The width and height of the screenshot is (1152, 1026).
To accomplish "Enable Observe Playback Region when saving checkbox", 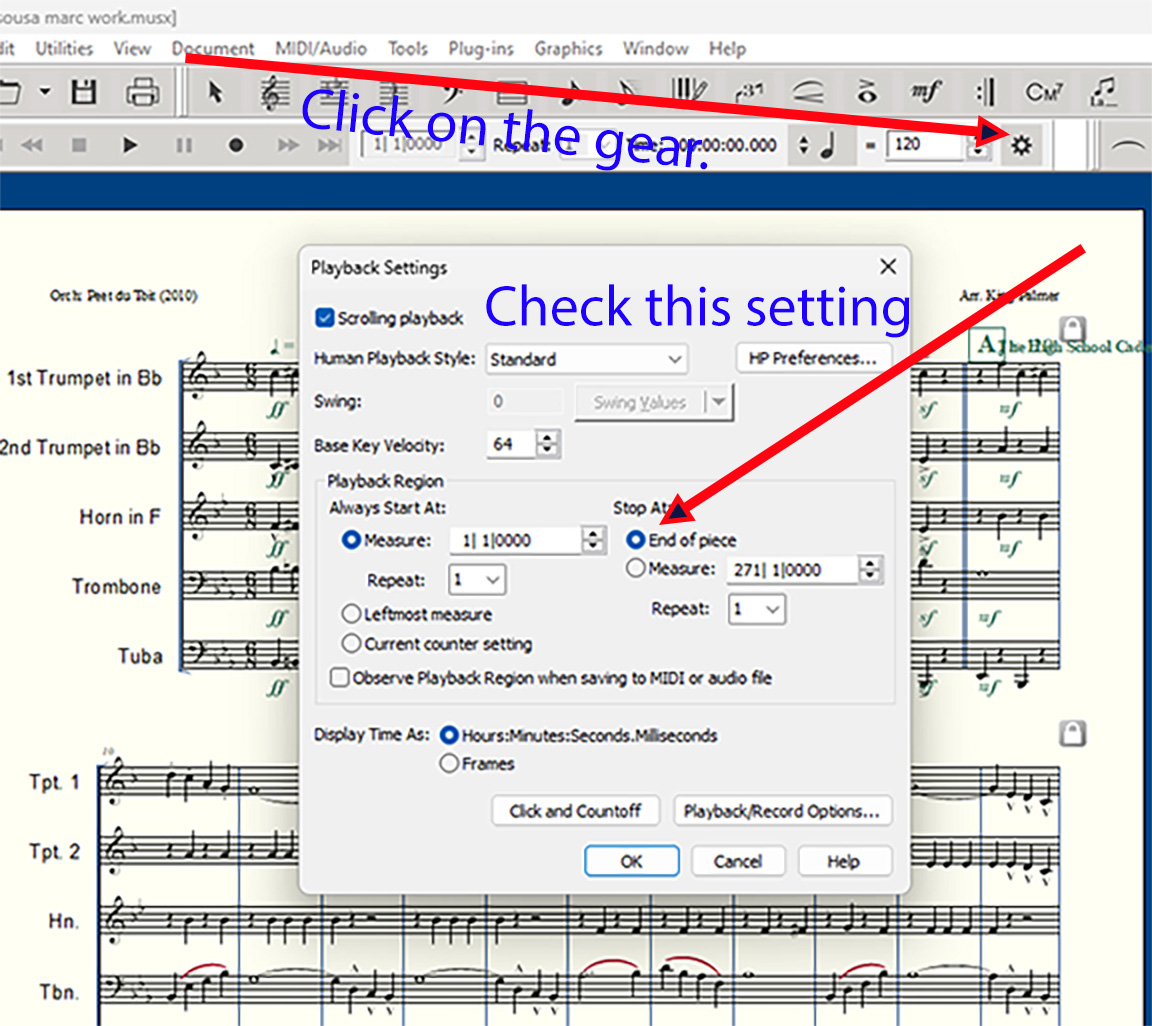I will point(340,678).
